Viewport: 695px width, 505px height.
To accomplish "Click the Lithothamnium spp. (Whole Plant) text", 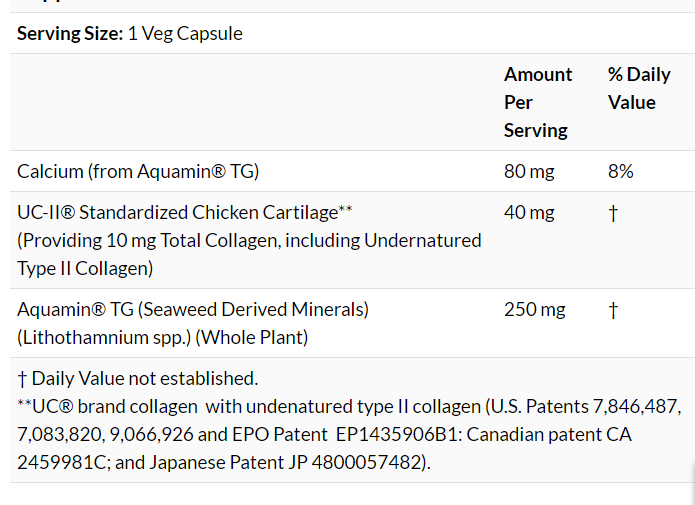I will tap(162, 337).
